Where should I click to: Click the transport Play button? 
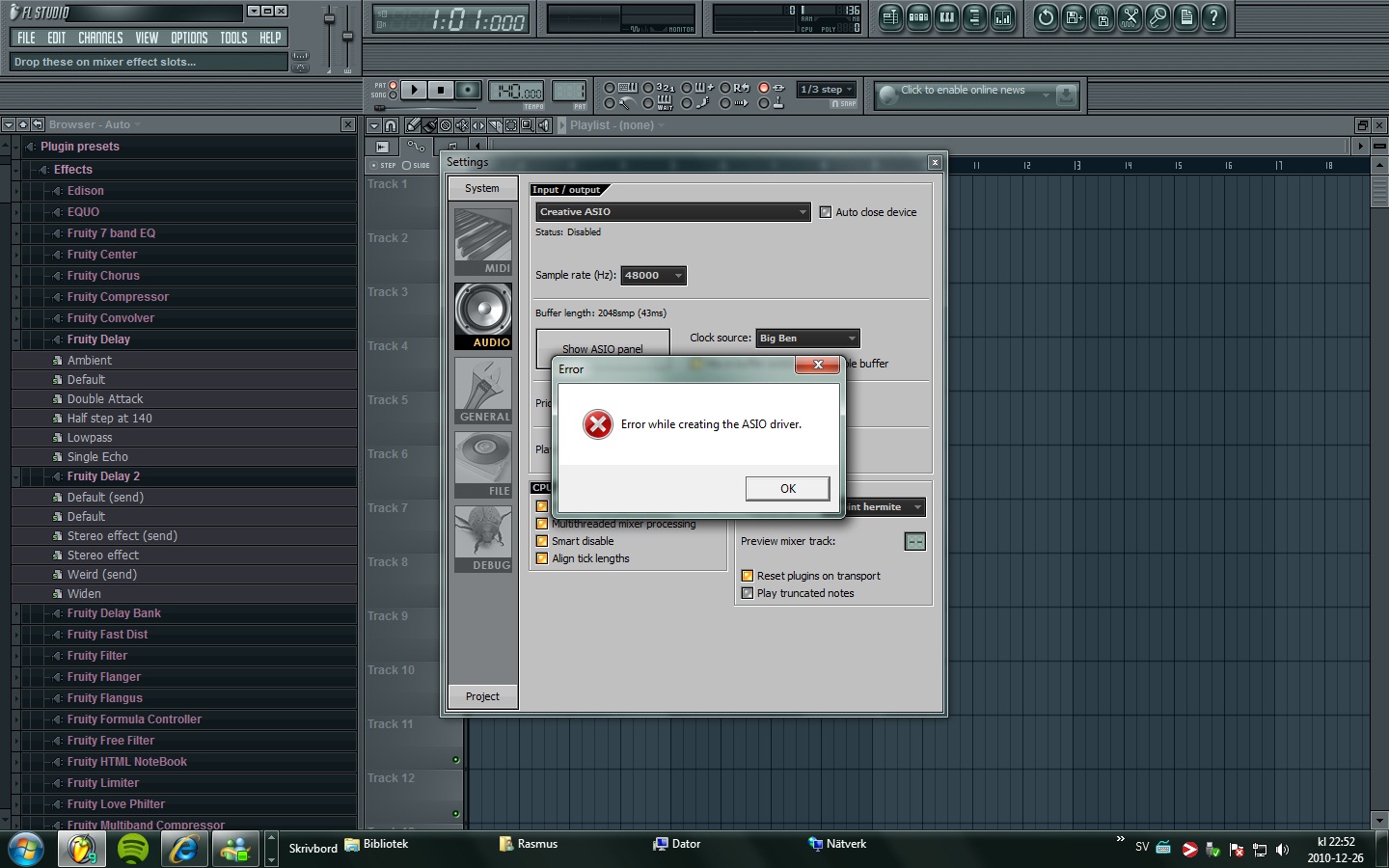click(414, 90)
